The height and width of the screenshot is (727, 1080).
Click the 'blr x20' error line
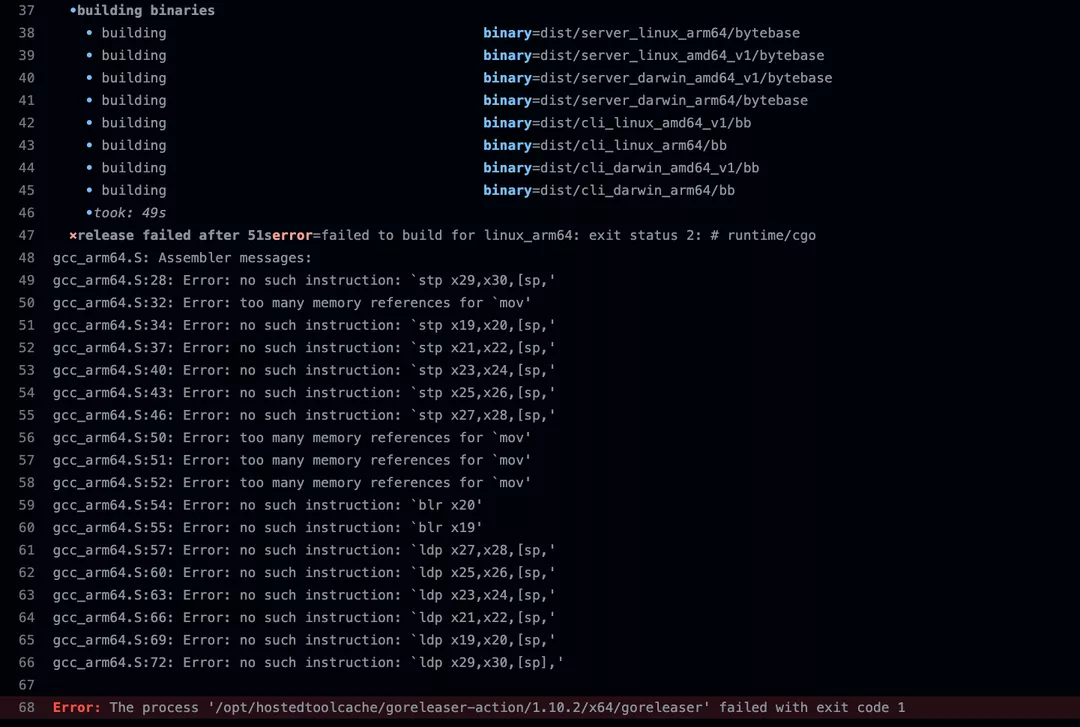pos(268,505)
